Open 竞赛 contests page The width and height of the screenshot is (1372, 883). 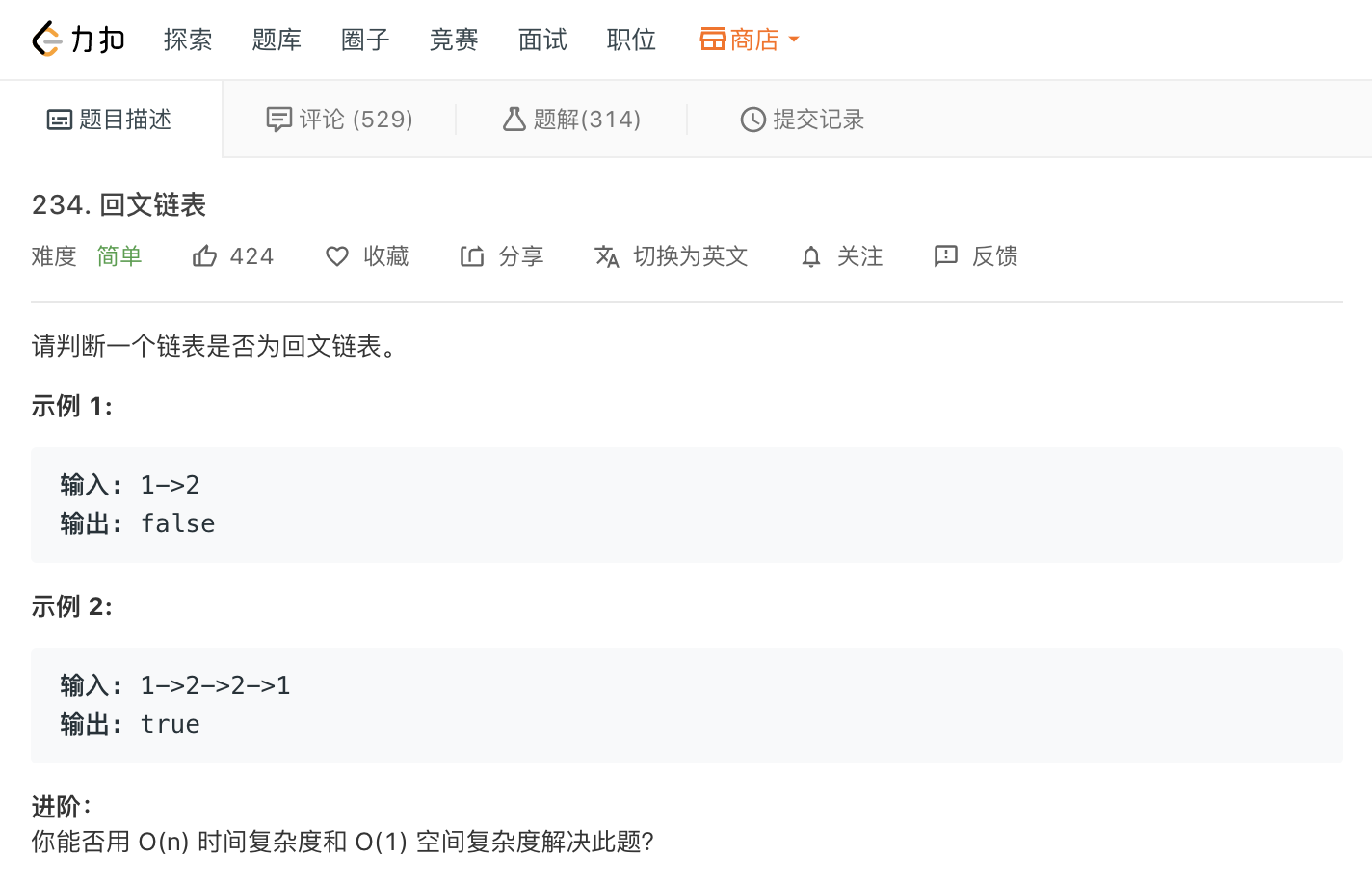[454, 40]
